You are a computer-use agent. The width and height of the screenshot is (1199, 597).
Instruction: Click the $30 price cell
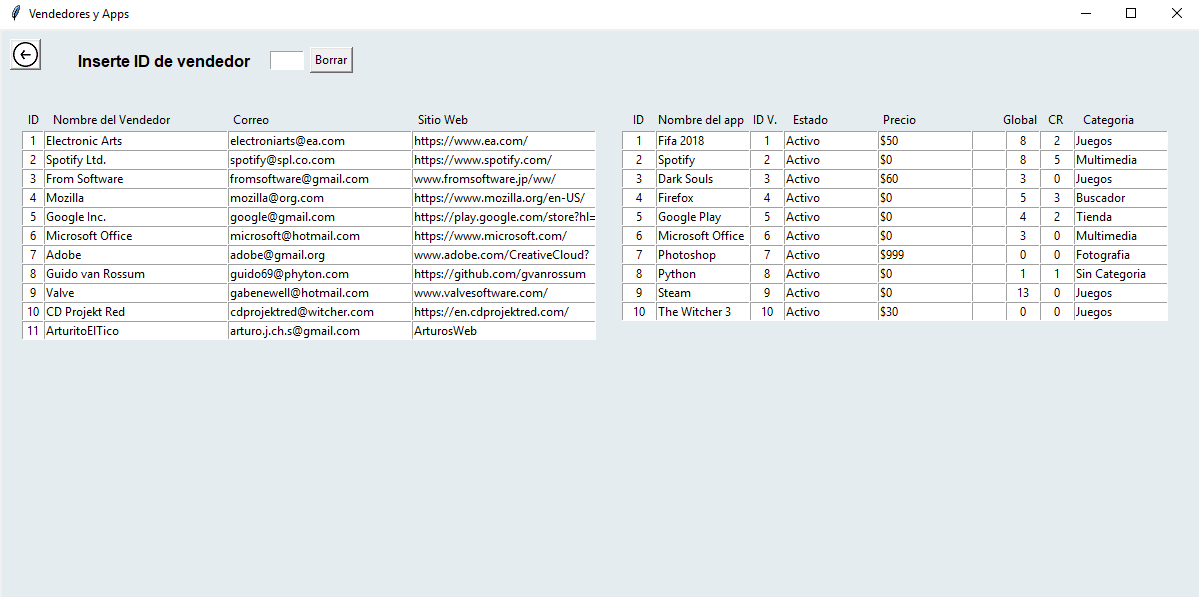pyautogui.click(x=925, y=312)
